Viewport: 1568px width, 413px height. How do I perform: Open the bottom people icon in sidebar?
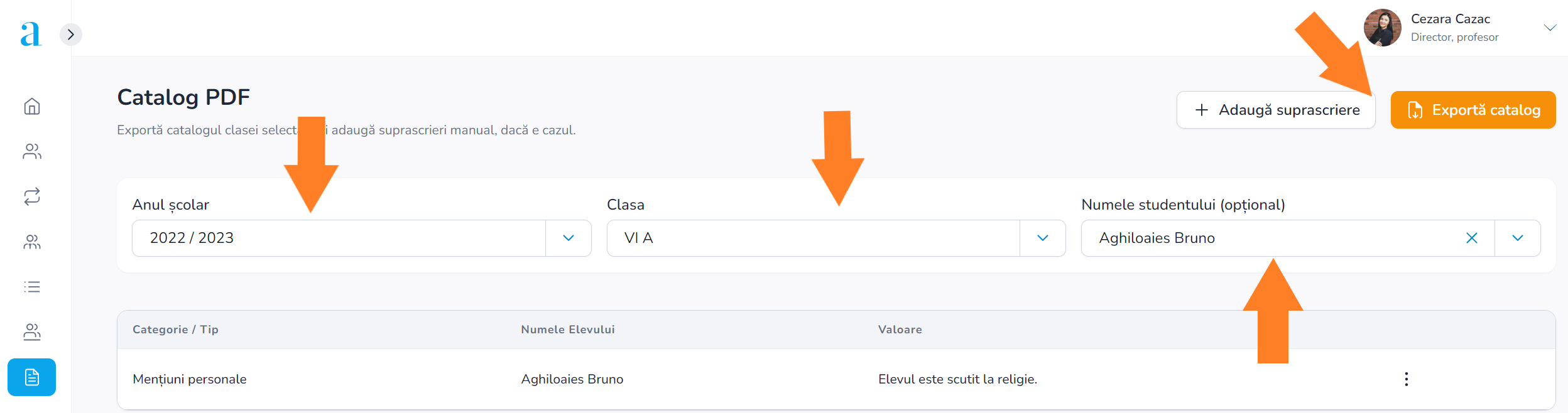[x=32, y=332]
